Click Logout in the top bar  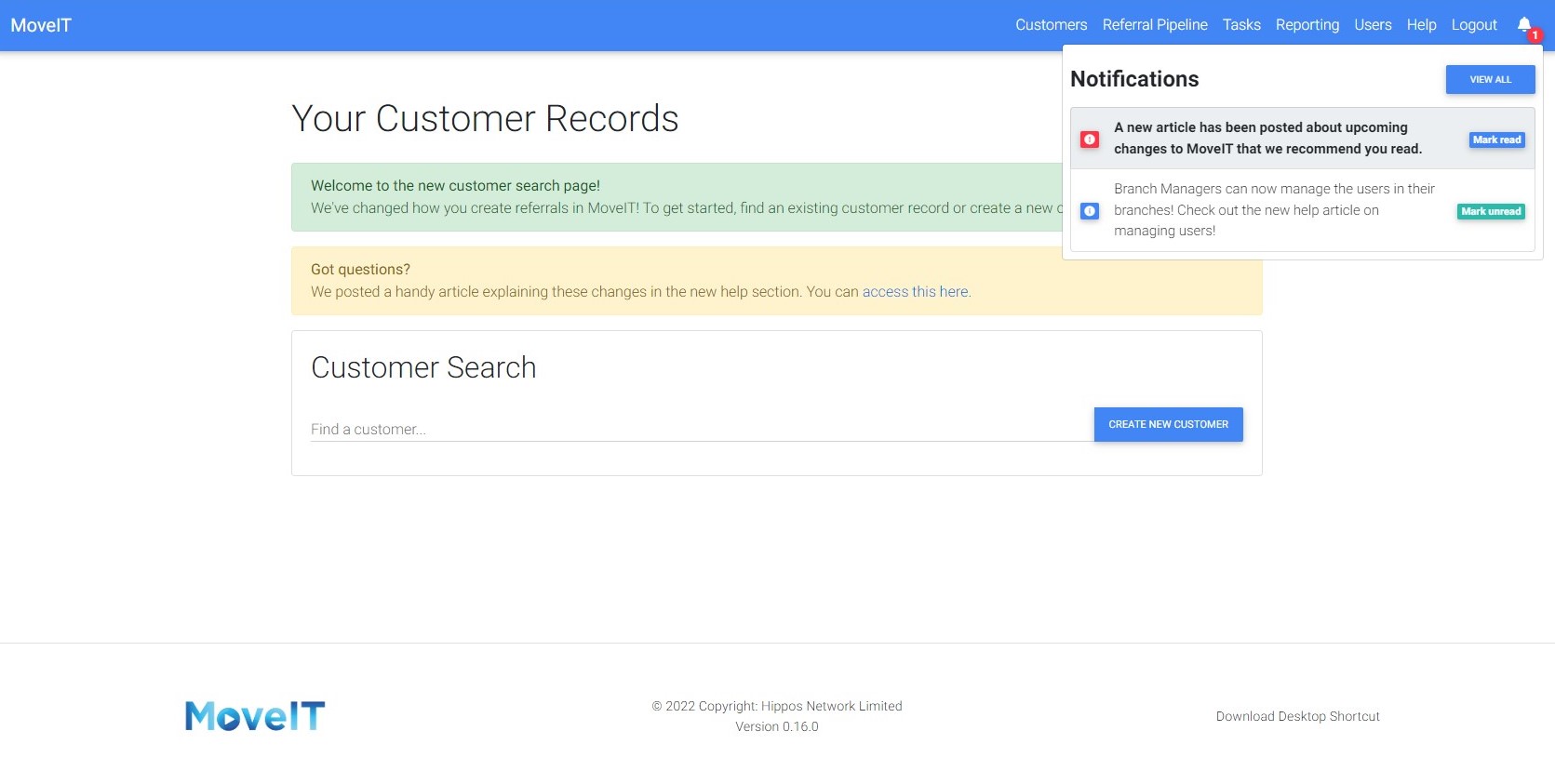(1474, 25)
